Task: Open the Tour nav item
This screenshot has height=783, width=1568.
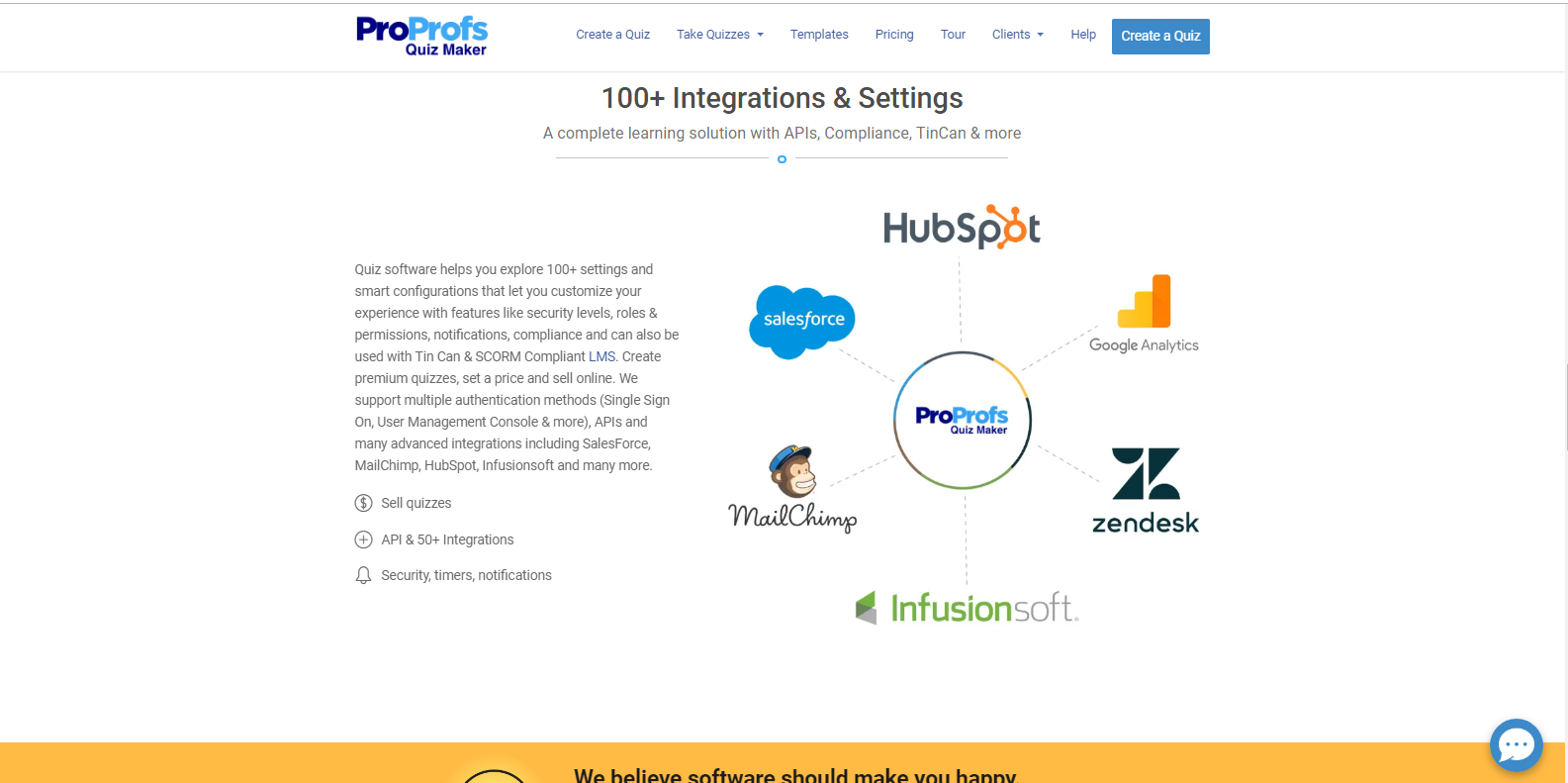Action: point(953,35)
